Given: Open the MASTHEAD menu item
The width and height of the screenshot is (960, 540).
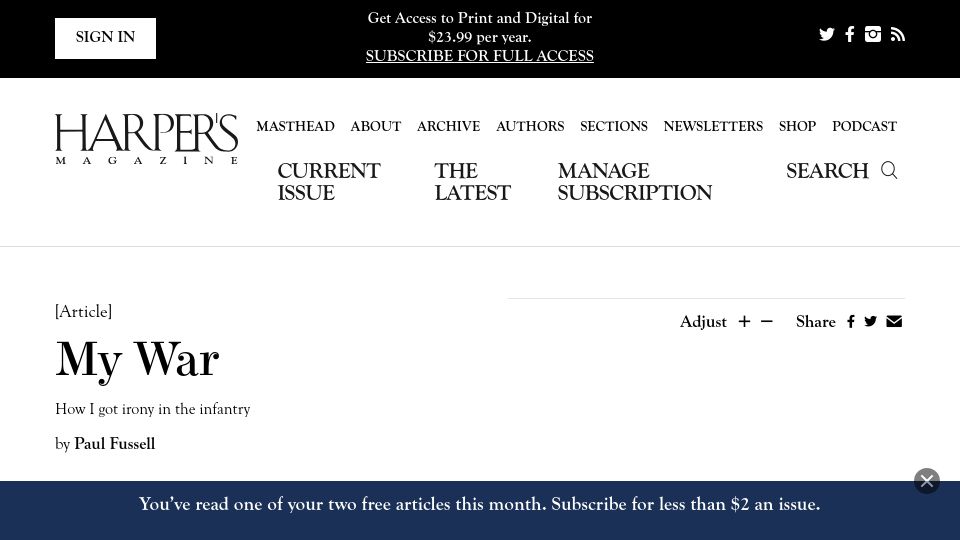Looking at the screenshot, I should click(295, 126).
